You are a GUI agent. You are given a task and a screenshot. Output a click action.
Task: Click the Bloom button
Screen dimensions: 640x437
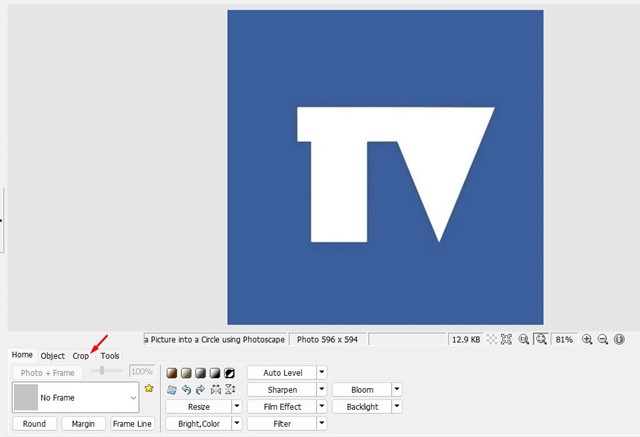pos(362,390)
